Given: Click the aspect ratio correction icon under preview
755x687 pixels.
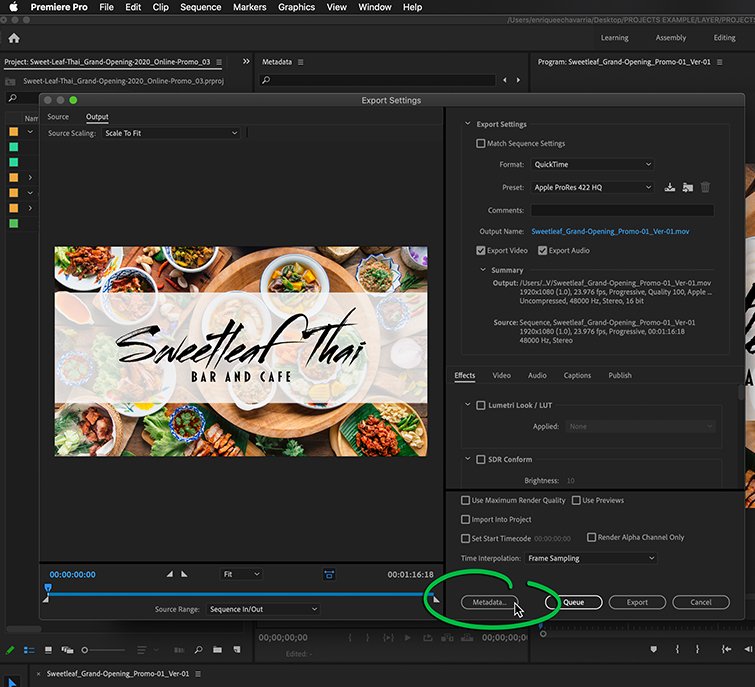Looking at the screenshot, I should [x=329, y=574].
